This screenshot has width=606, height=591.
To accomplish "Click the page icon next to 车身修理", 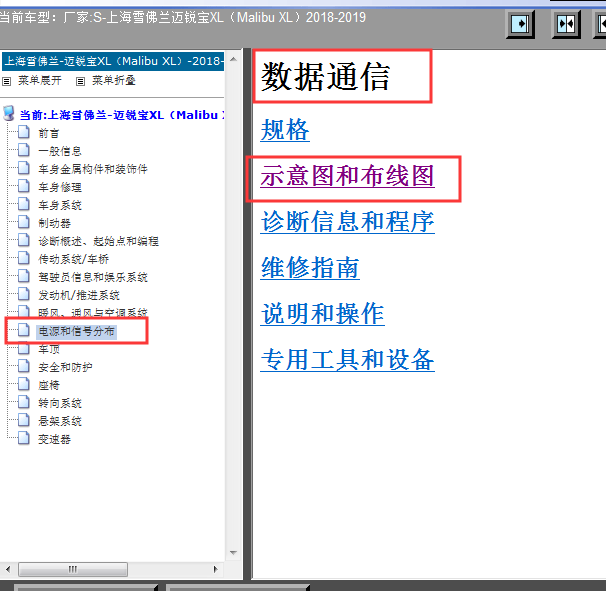I will pyautogui.click(x=24, y=186).
